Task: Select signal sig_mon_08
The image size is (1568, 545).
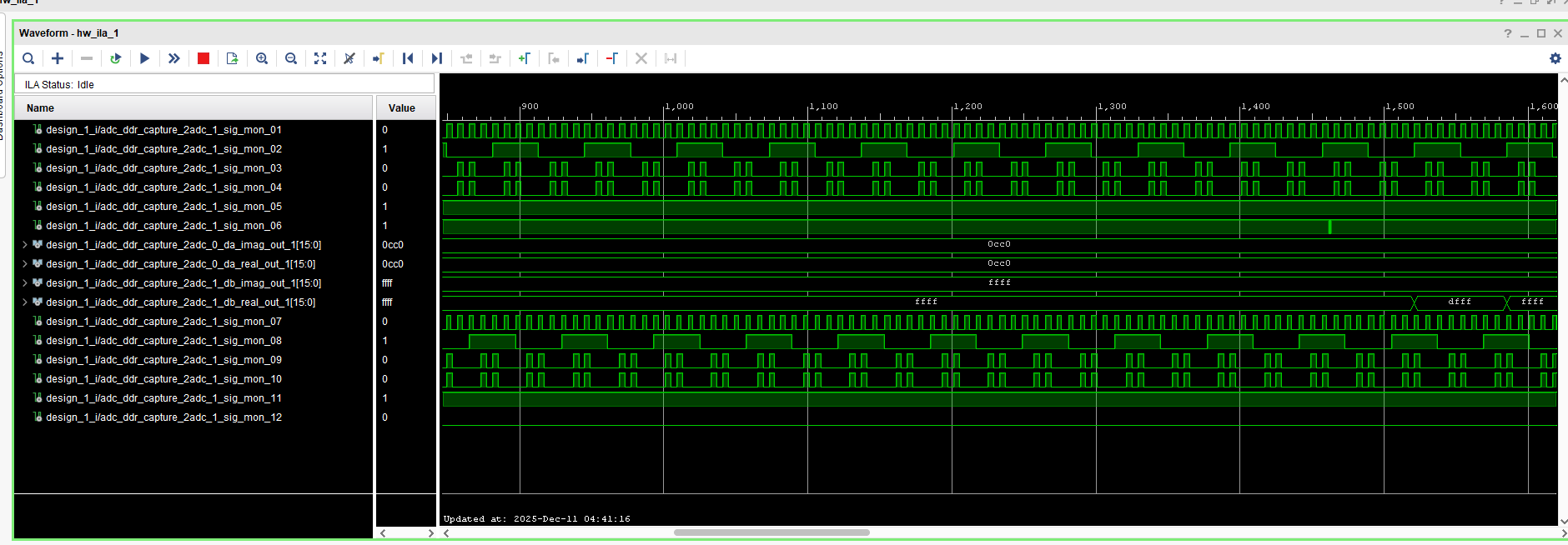Action: click(163, 341)
